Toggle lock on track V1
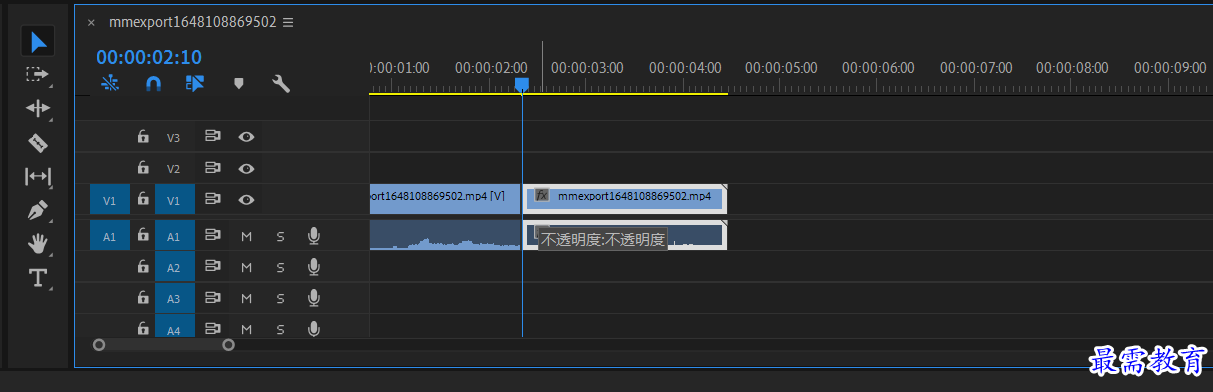Image resolution: width=1213 pixels, height=392 pixels. (x=143, y=200)
